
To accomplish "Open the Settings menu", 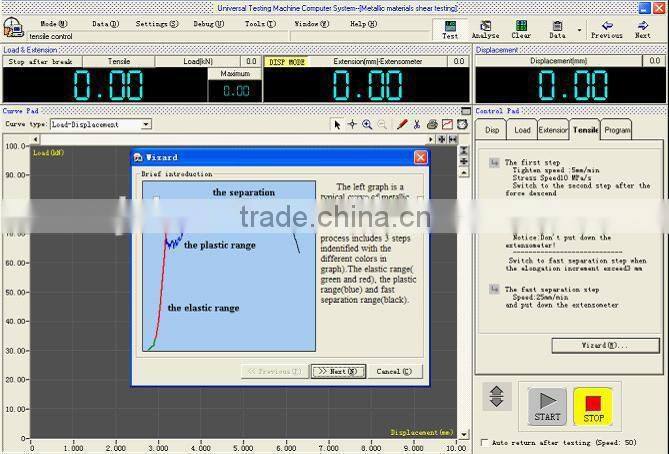I will [157, 24].
